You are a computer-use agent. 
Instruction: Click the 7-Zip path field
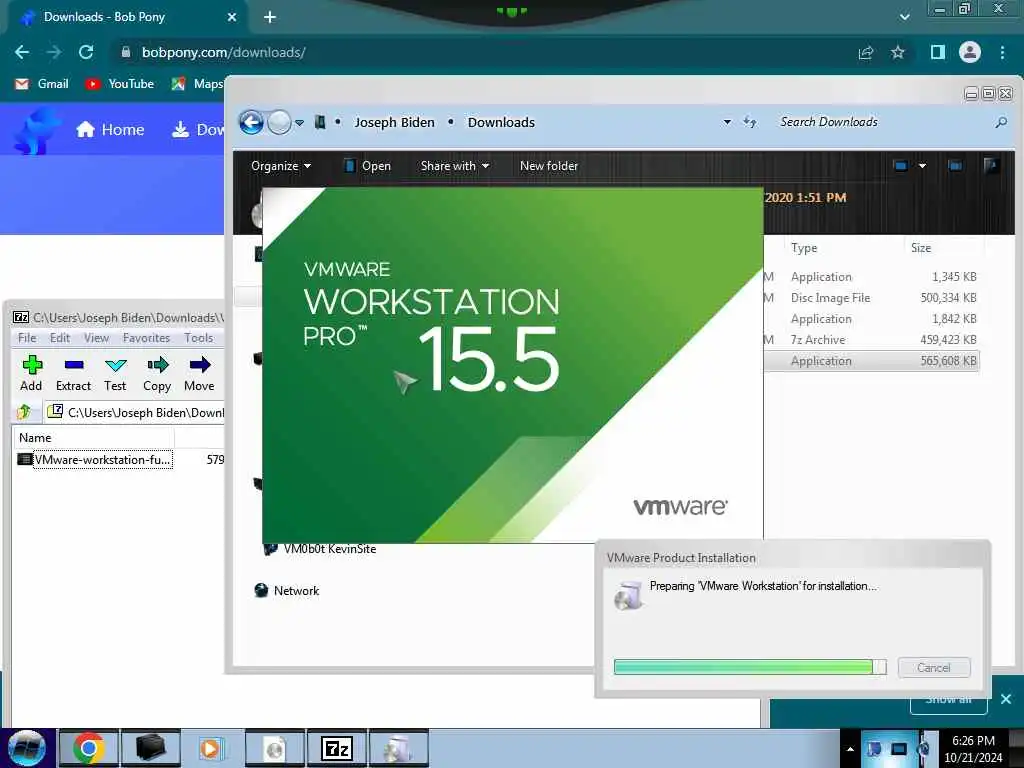tap(137, 412)
